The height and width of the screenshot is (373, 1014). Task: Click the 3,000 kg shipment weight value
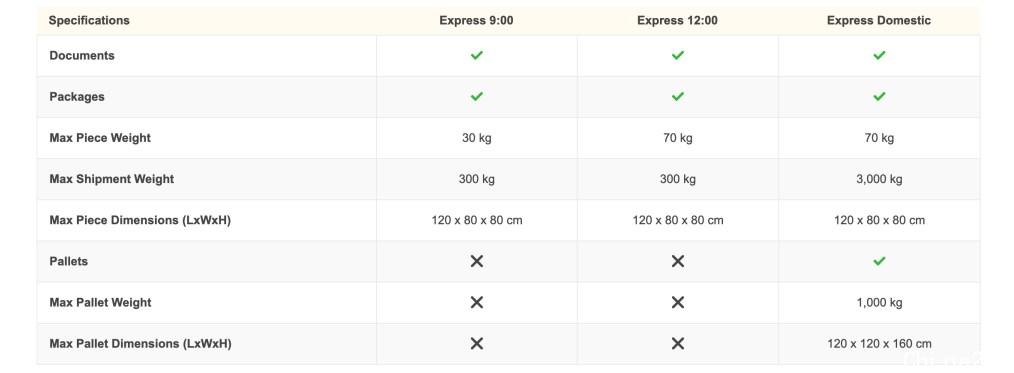[879, 179]
